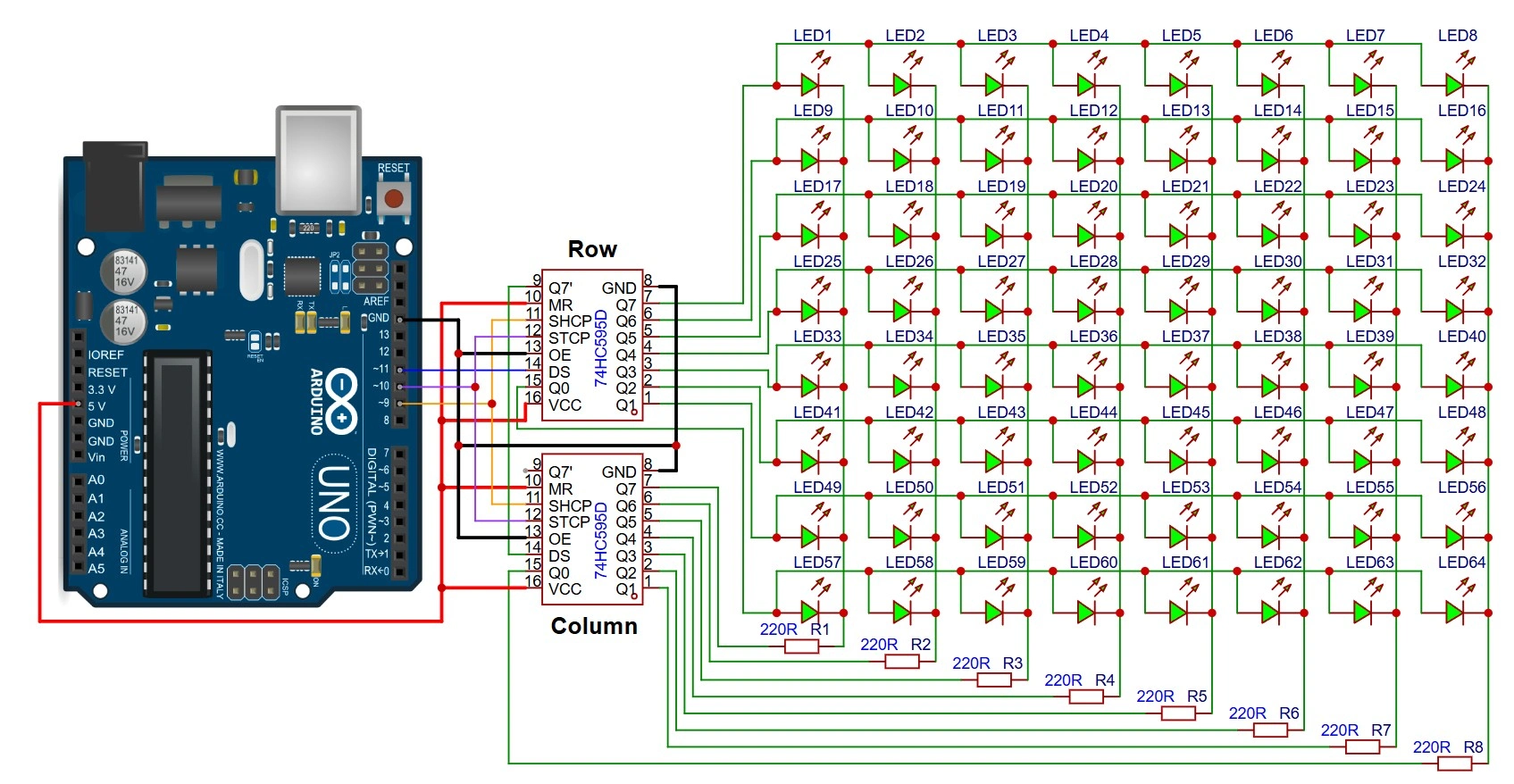Image resolution: width=1514 pixels, height=784 pixels.
Task: Click the 3.3 V pin label
Action: tap(102, 389)
